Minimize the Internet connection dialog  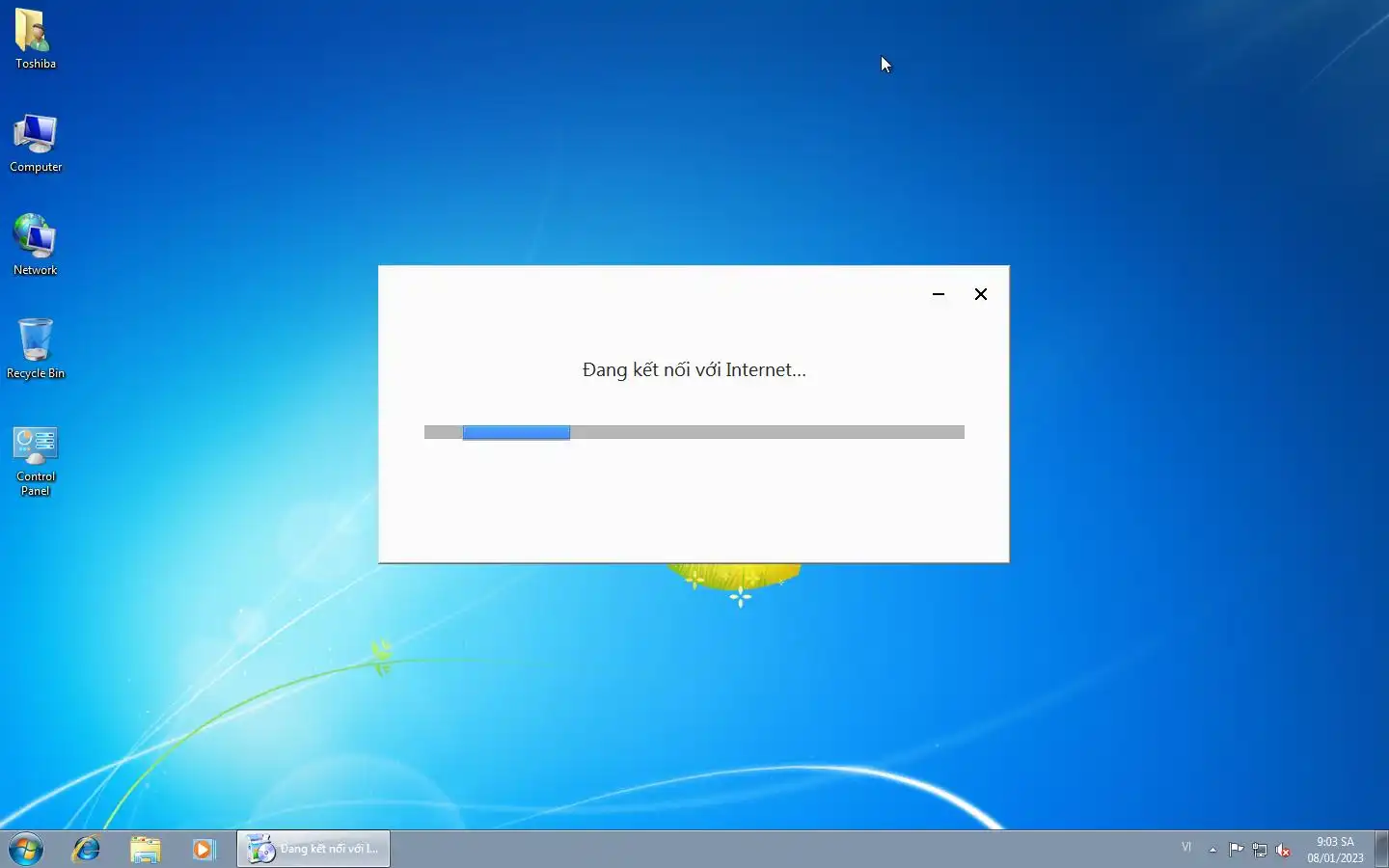pos(939,294)
